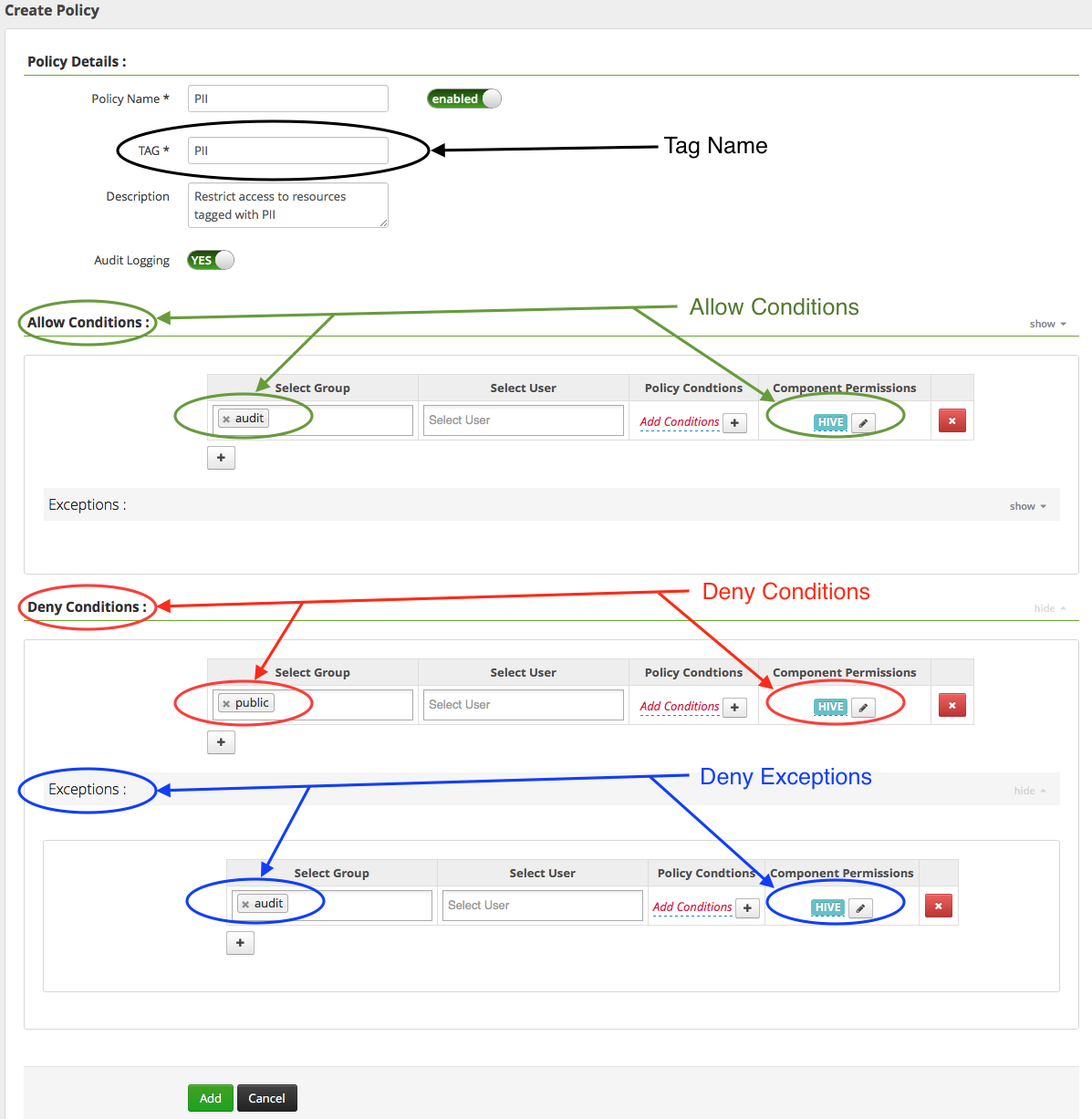Image resolution: width=1092 pixels, height=1119 pixels.
Task: Edit Hive permissions pencil in Allow Conditions
Action: click(x=863, y=423)
